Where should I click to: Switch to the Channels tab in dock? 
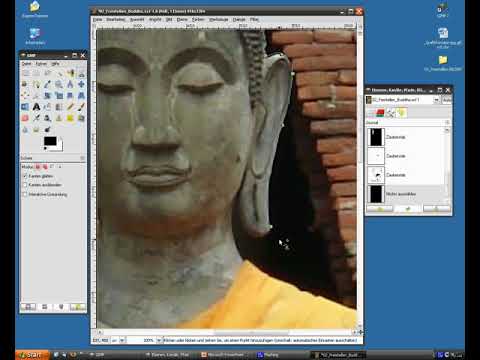tap(380, 113)
